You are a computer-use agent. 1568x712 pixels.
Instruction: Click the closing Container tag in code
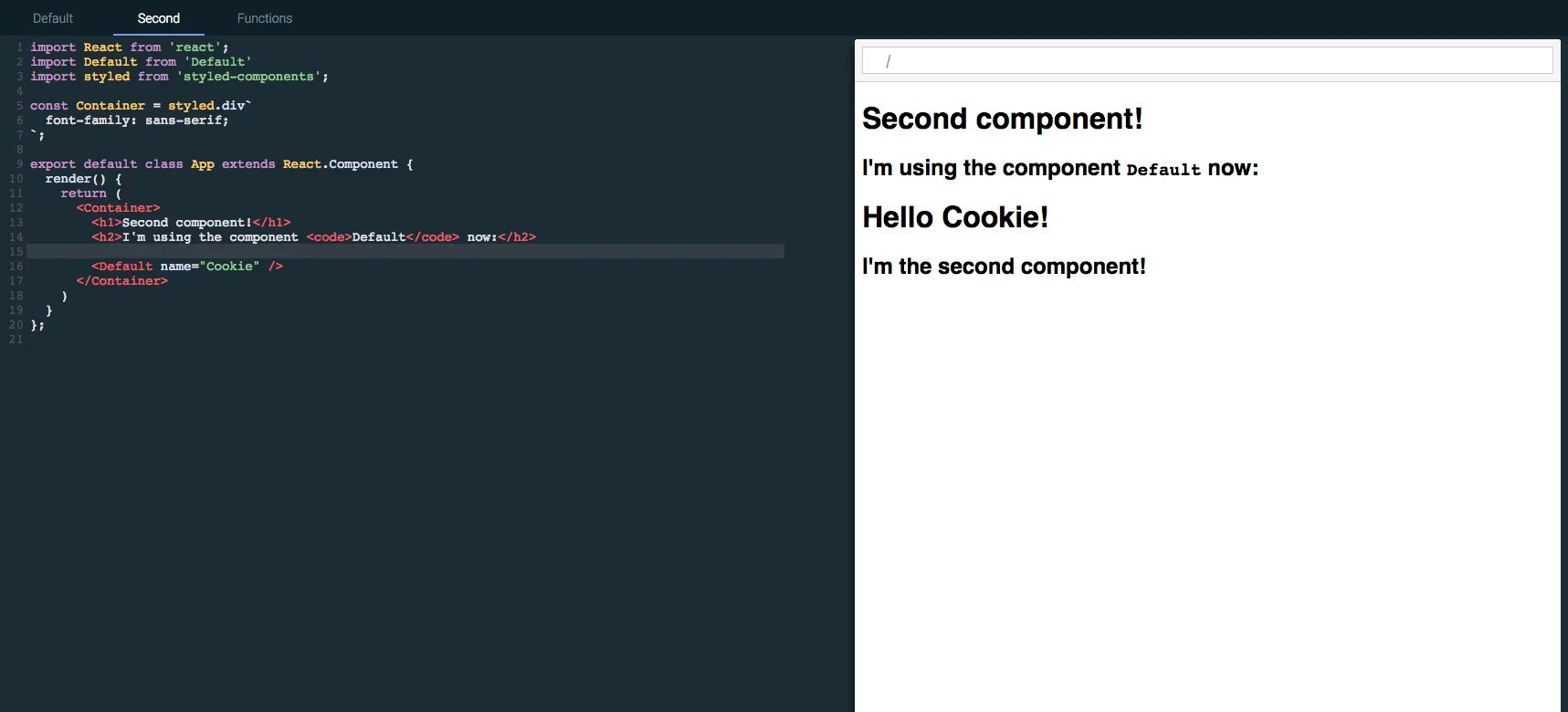[121, 281]
